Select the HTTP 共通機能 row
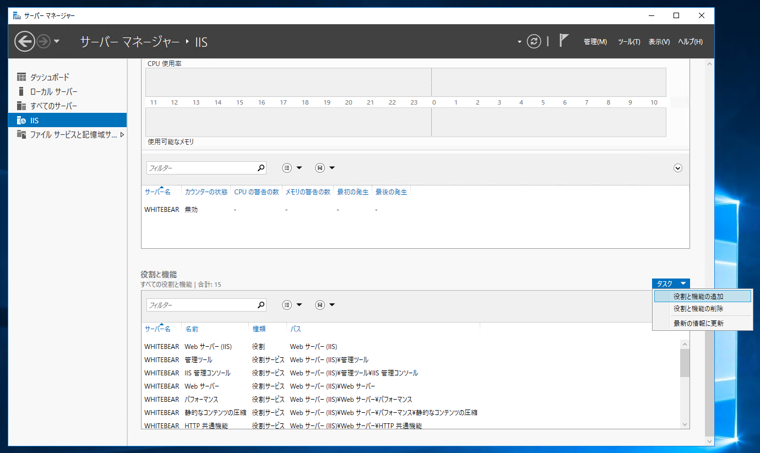The image size is (760, 453). point(411,425)
